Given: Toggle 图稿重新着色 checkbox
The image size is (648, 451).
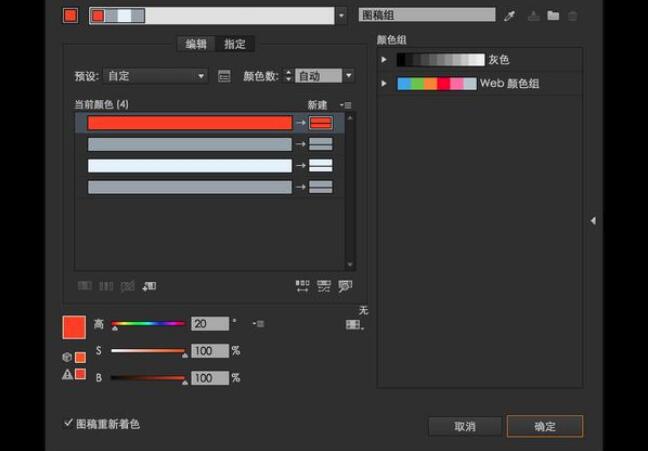Looking at the screenshot, I should (x=68, y=423).
